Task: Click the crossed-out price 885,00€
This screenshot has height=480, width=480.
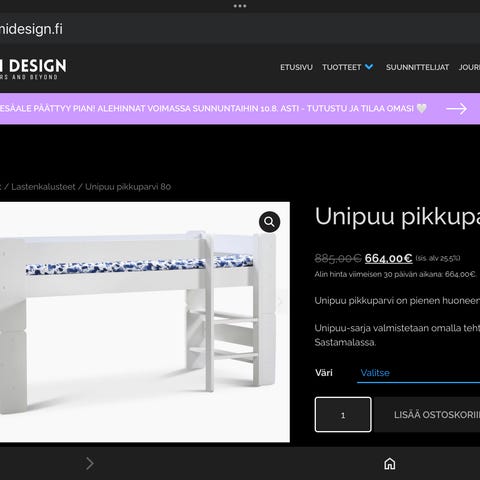Action: click(338, 258)
